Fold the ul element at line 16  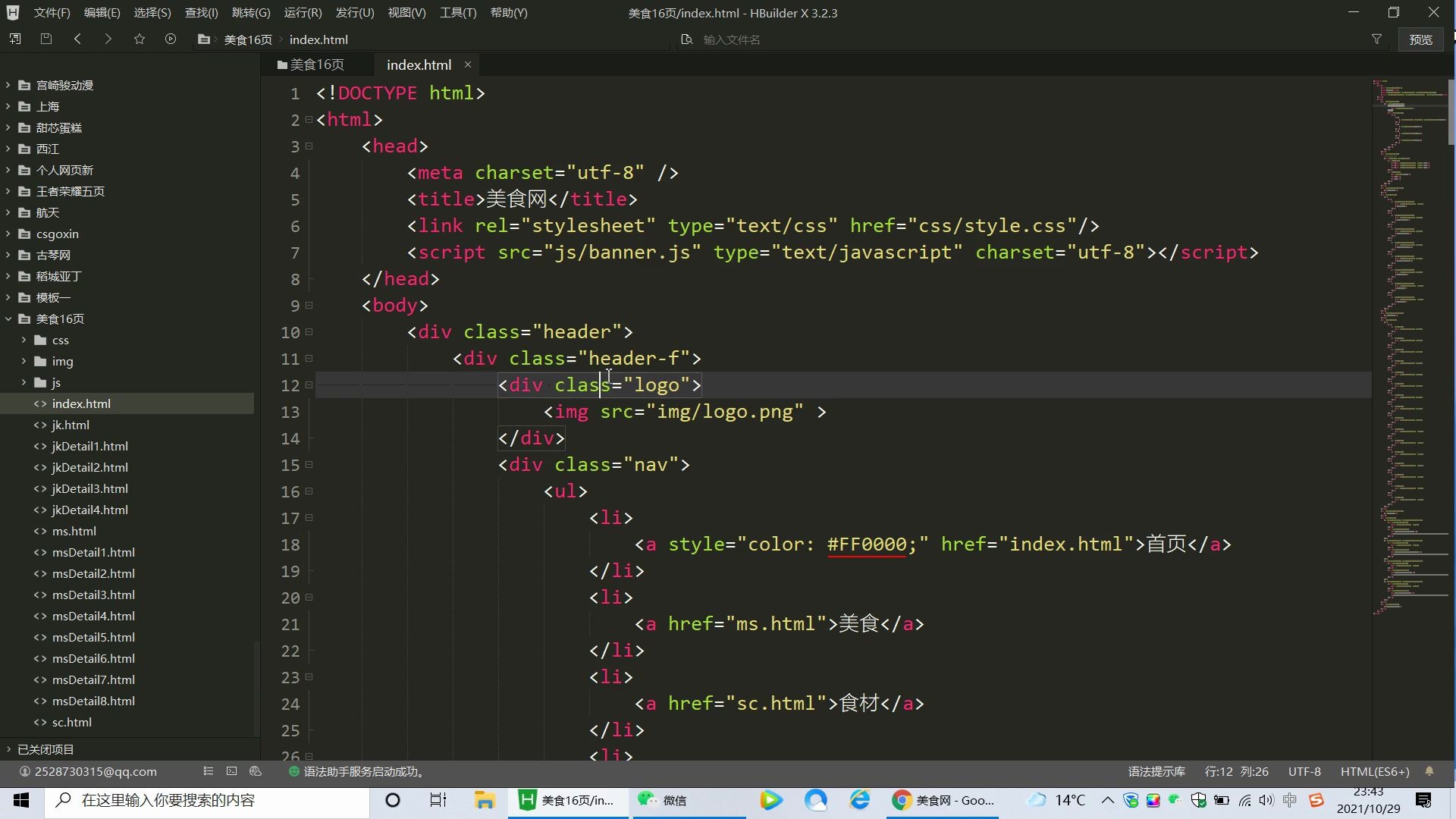(x=309, y=491)
